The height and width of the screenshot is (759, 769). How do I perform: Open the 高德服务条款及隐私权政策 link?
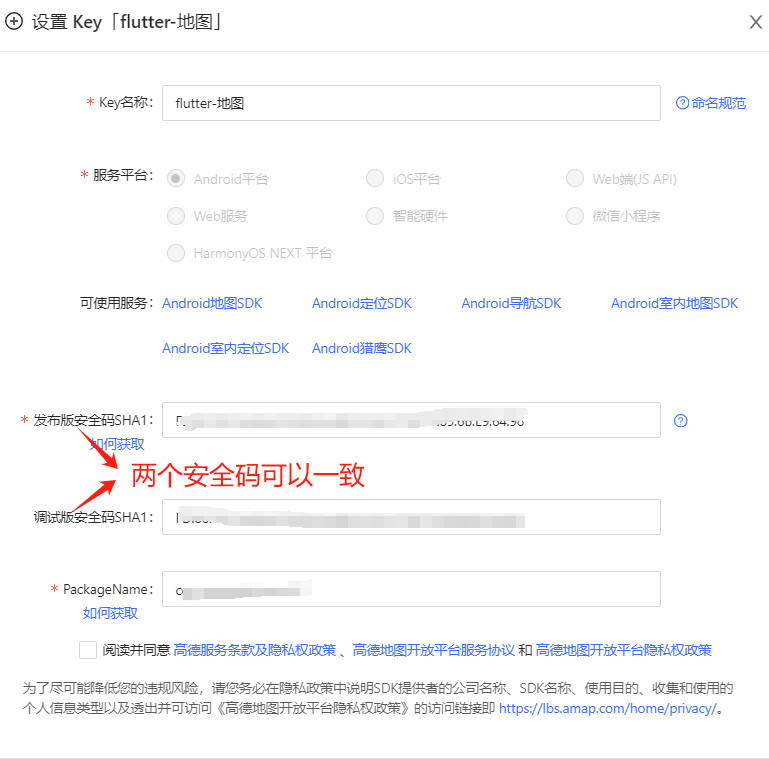[255, 650]
